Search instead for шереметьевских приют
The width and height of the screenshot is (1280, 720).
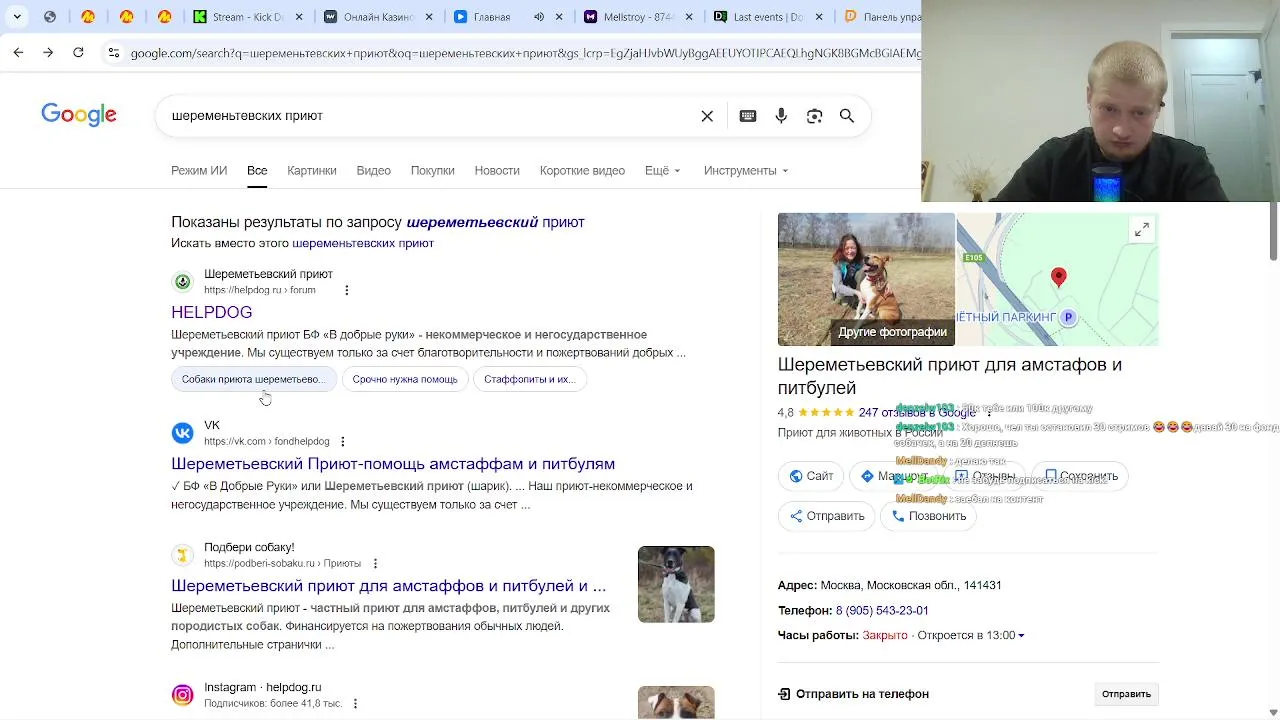(363, 243)
